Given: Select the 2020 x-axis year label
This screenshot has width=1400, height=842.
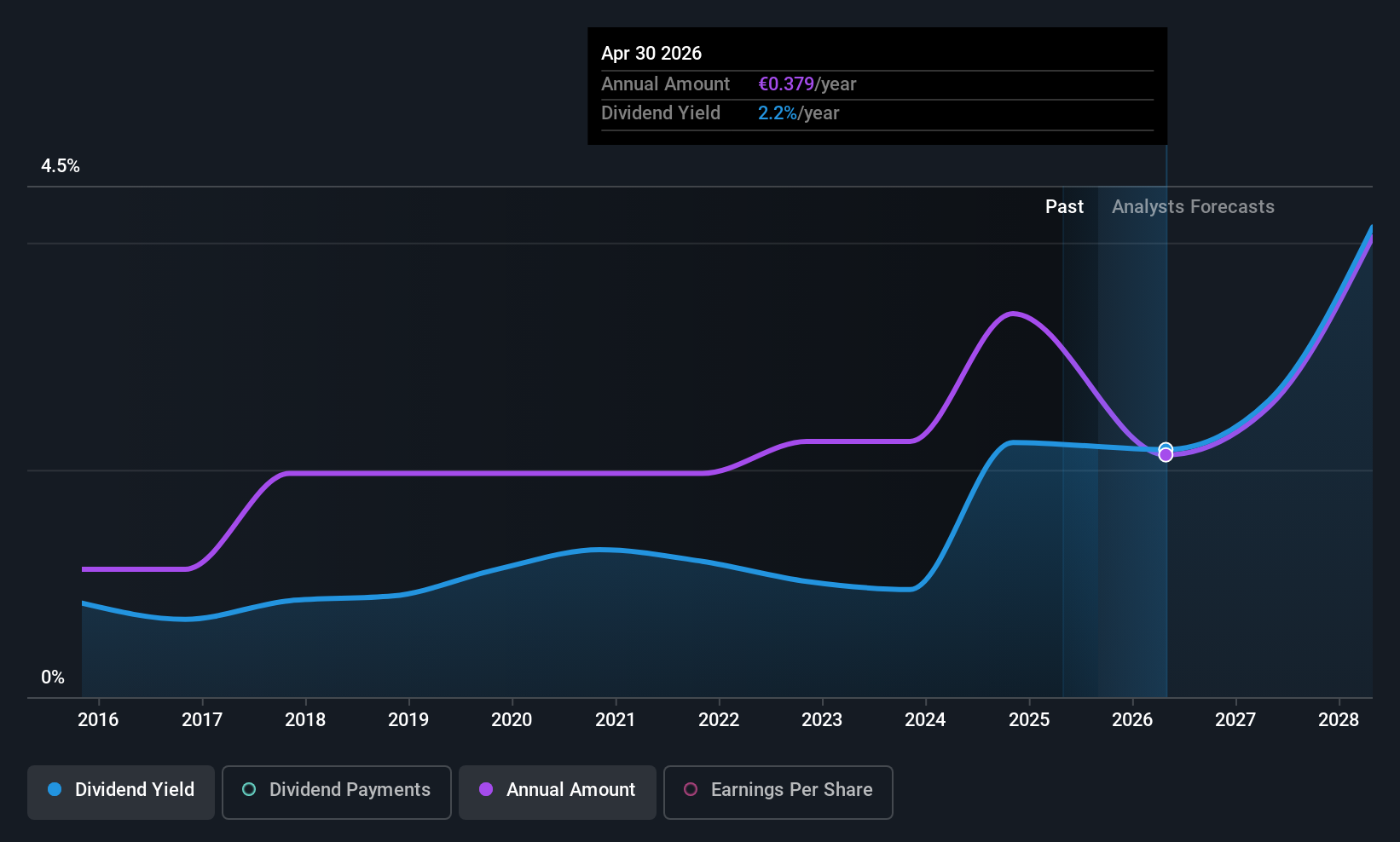Looking at the screenshot, I should click(x=512, y=719).
